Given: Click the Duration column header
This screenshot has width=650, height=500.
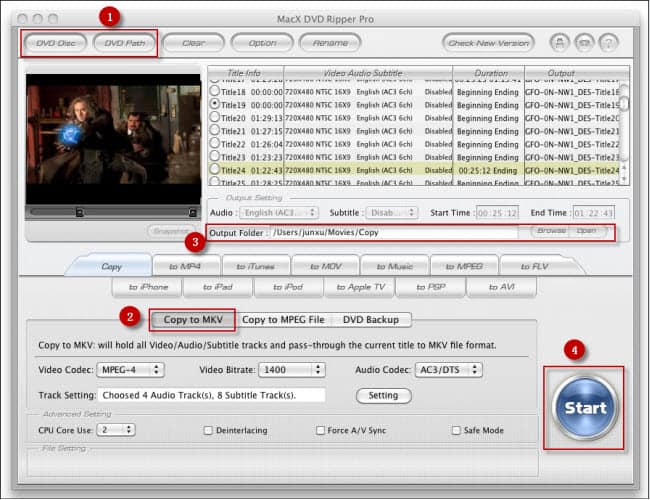Looking at the screenshot, I should coord(489,73).
